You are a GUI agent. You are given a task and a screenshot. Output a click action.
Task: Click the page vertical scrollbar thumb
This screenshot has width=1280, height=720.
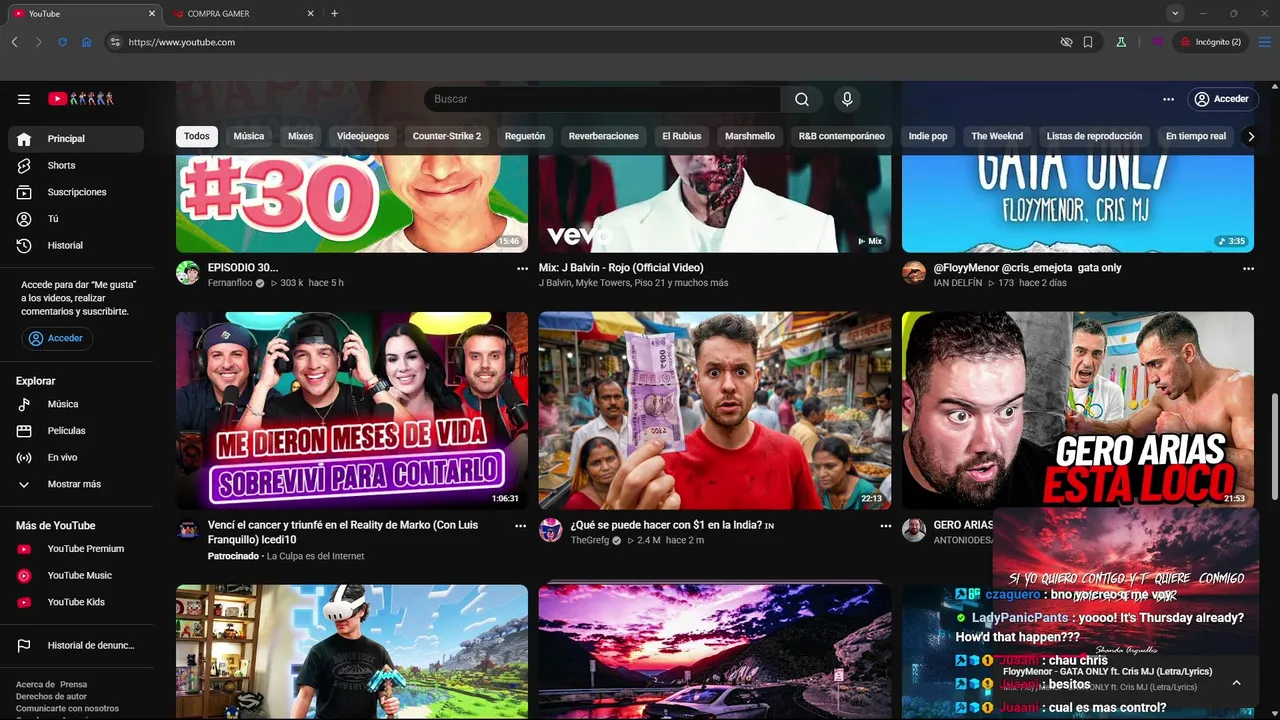tap(1274, 445)
